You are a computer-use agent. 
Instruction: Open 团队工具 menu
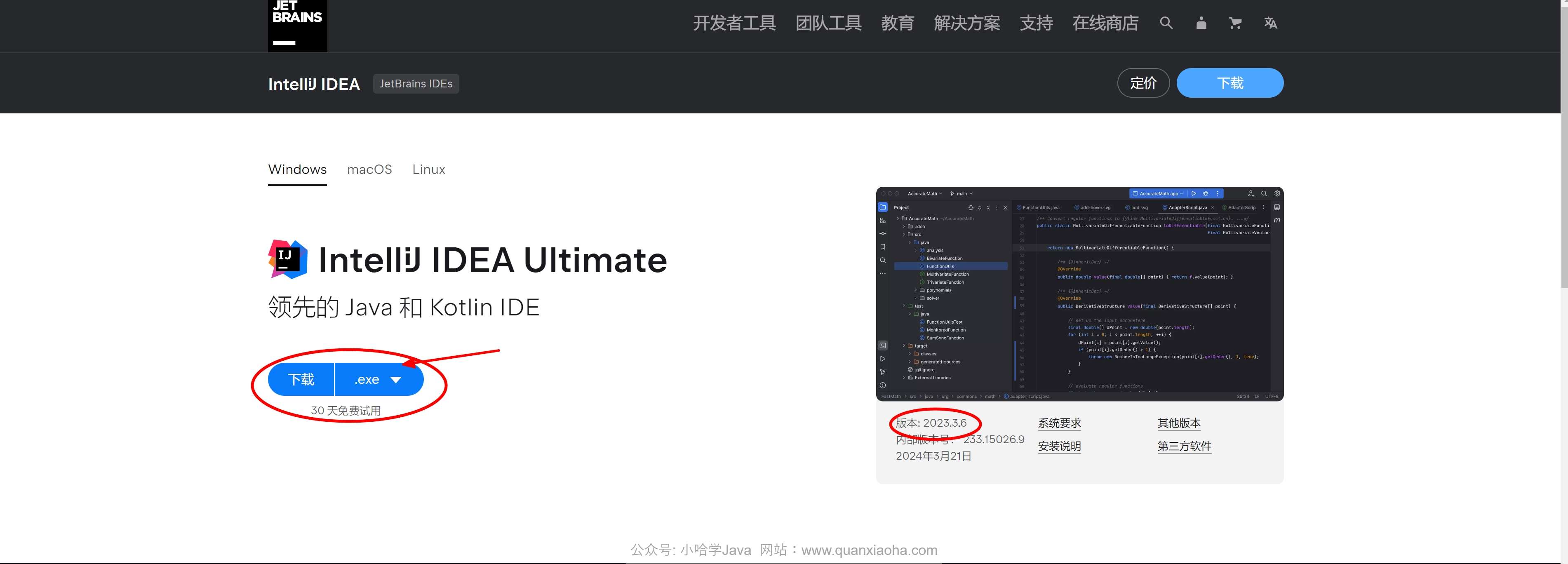click(x=828, y=23)
